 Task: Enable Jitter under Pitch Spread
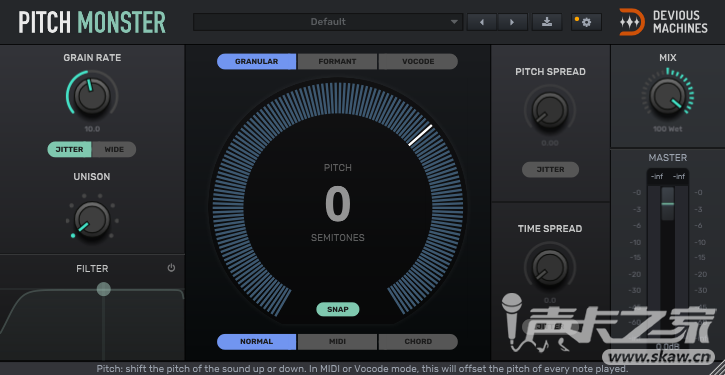[550, 170]
